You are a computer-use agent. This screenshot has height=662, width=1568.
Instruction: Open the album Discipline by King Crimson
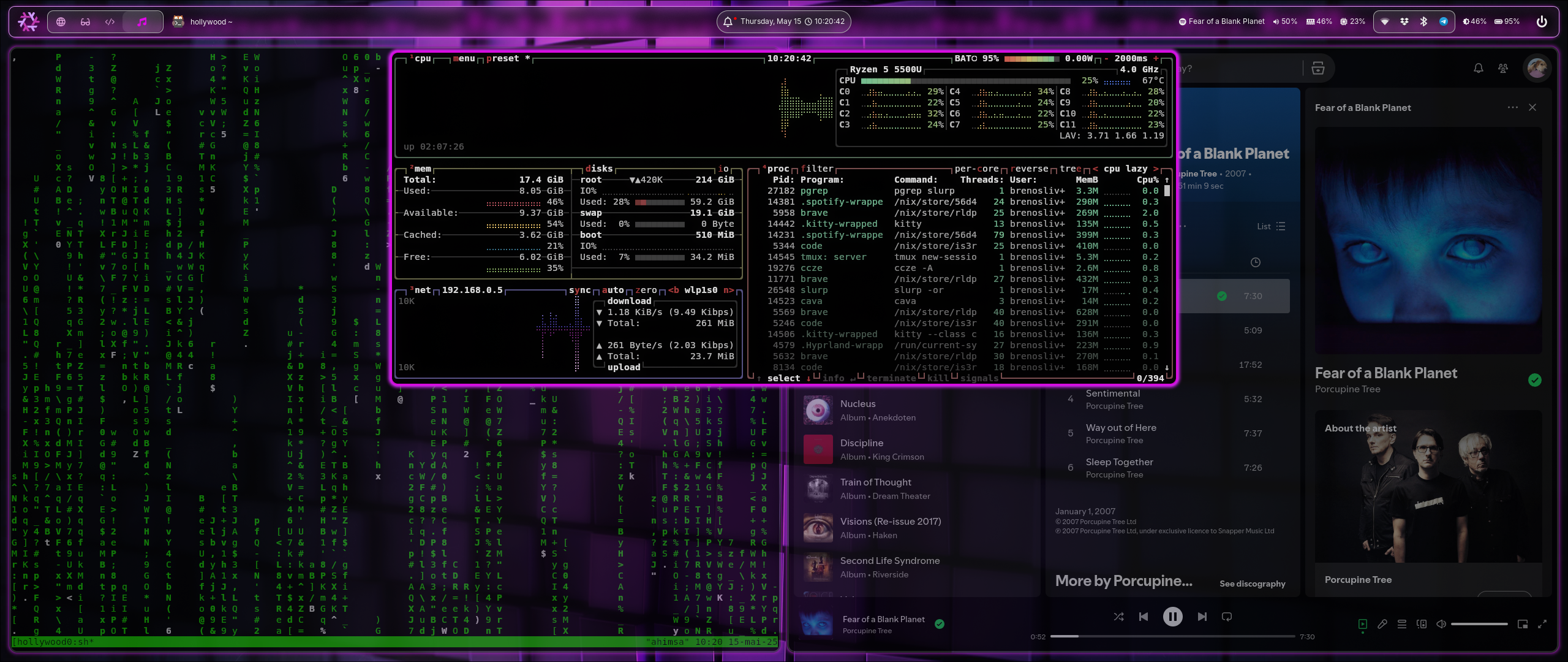click(x=916, y=449)
